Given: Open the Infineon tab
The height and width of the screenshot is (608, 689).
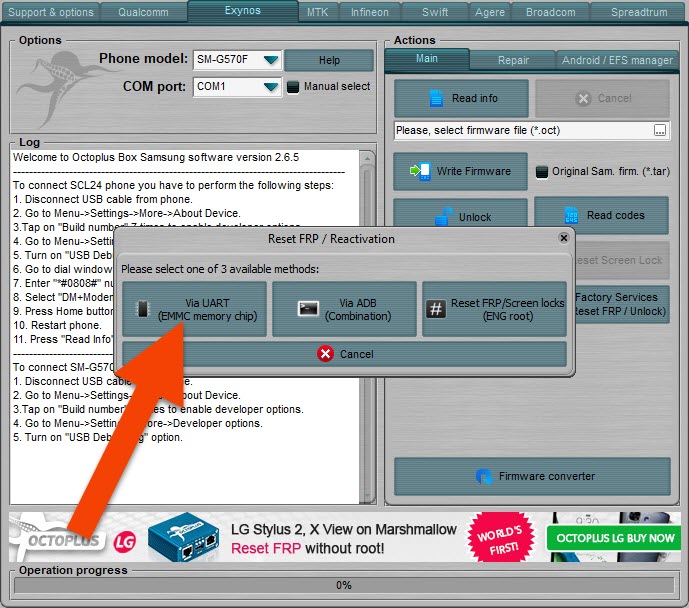Looking at the screenshot, I should pyautogui.click(x=370, y=12).
